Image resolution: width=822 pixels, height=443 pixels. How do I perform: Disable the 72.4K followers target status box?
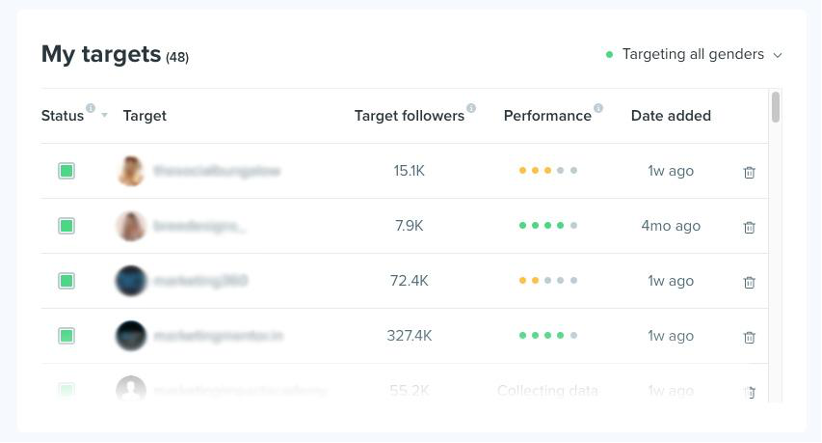click(x=66, y=280)
